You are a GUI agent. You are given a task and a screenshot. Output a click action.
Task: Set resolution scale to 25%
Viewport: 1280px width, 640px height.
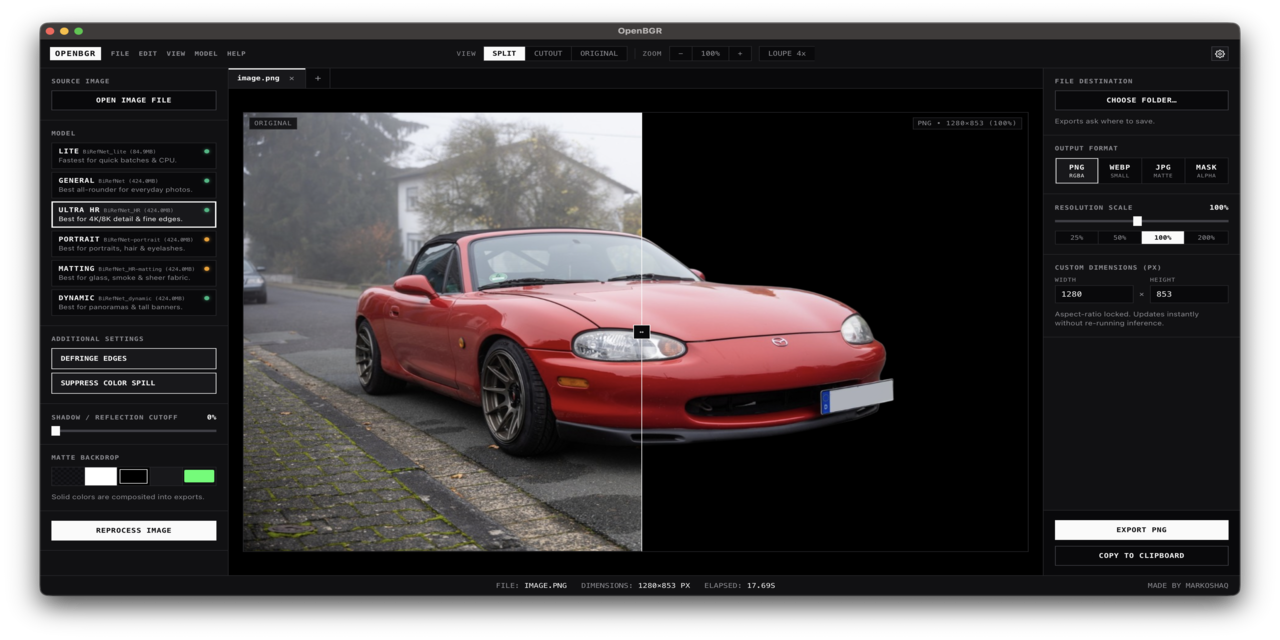(x=1077, y=238)
